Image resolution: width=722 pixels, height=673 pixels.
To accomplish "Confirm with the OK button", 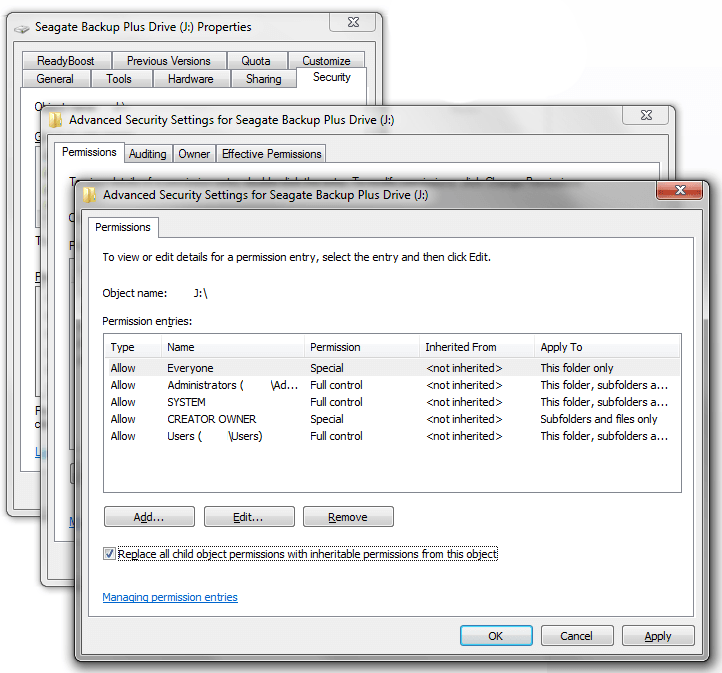I will click(x=496, y=636).
